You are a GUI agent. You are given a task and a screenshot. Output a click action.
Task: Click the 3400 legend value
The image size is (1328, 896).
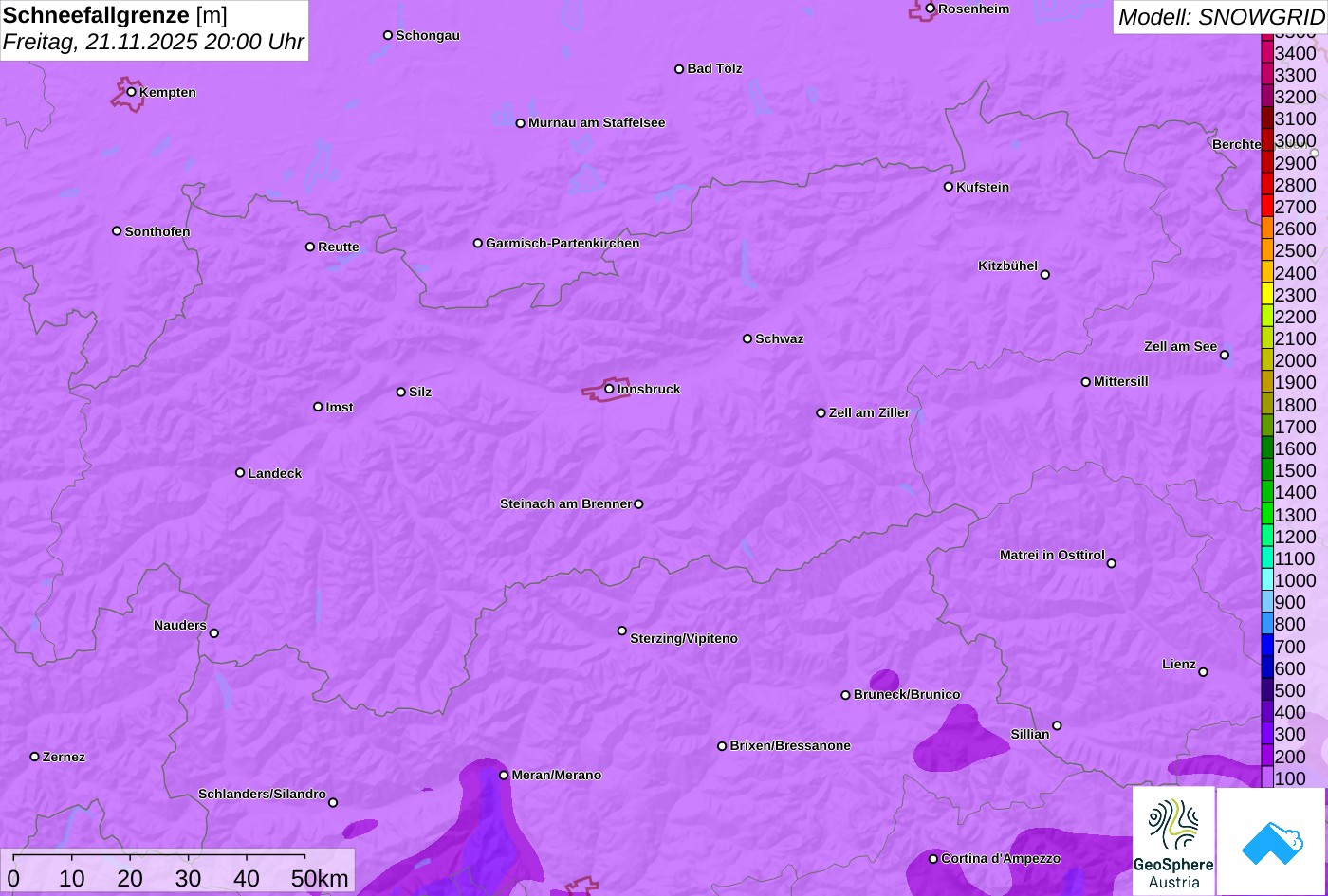pyautogui.click(x=1296, y=53)
